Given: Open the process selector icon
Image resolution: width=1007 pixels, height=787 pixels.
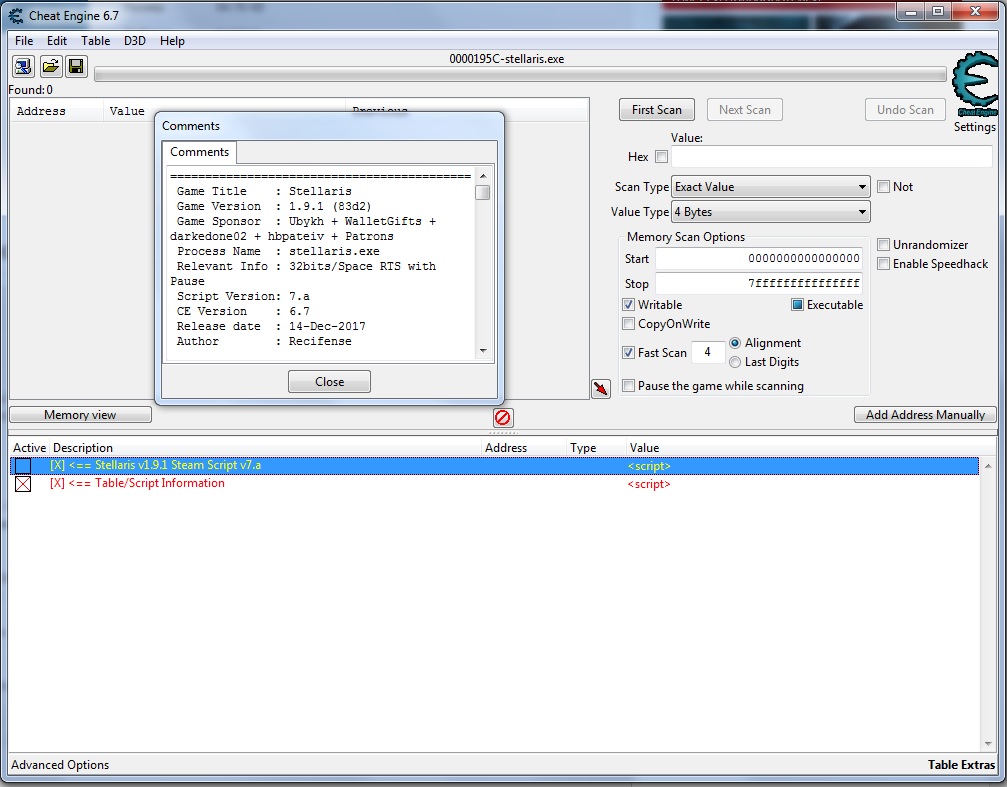Looking at the screenshot, I should (23, 66).
